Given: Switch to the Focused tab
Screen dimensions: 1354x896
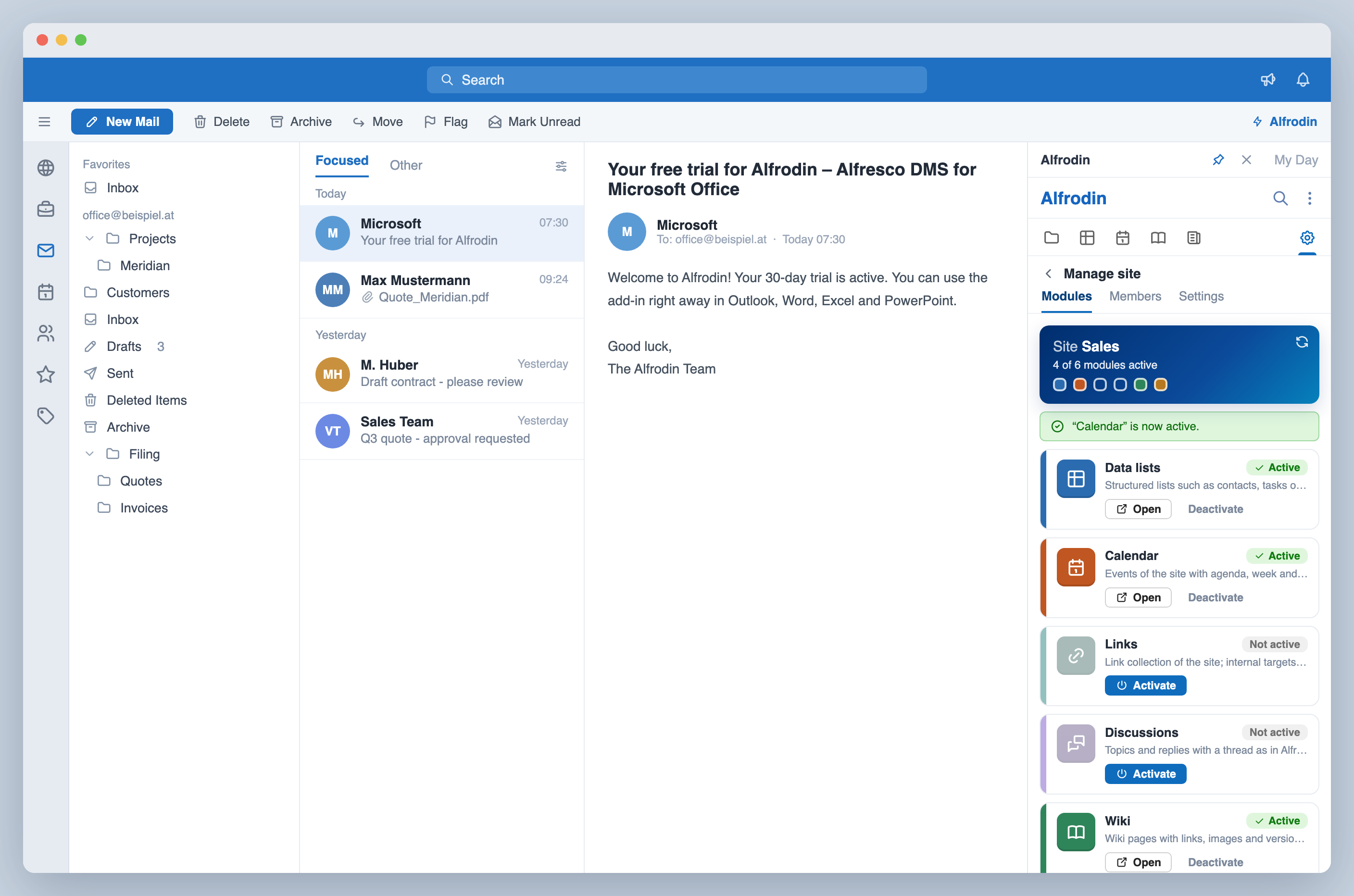Looking at the screenshot, I should pyautogui.click(x=342, y=161).
